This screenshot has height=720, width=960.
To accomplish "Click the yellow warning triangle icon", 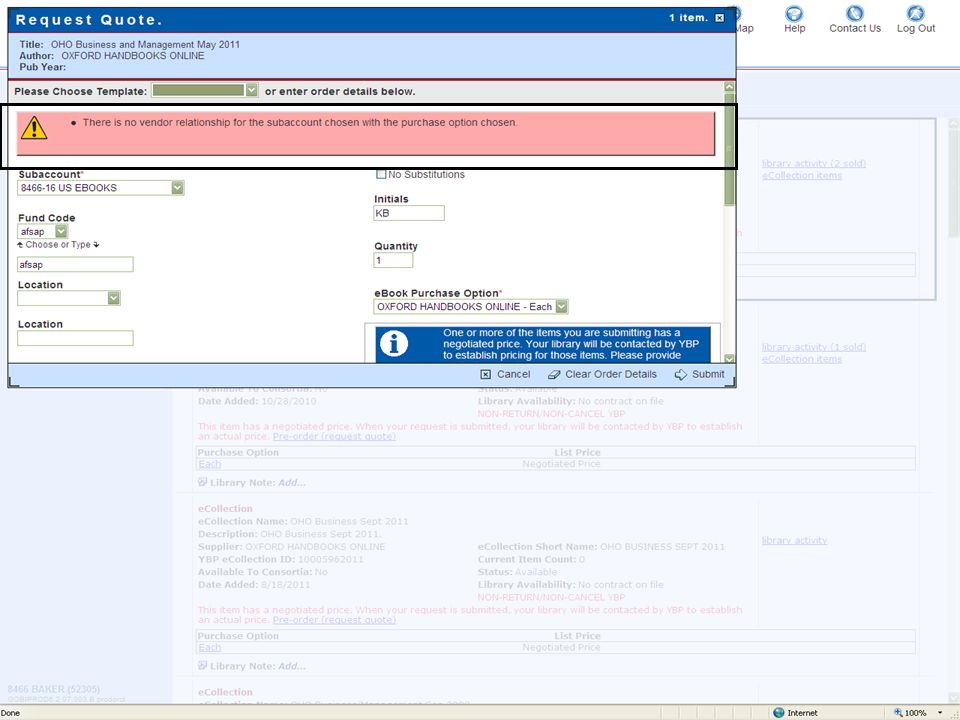I will [34, 128].
